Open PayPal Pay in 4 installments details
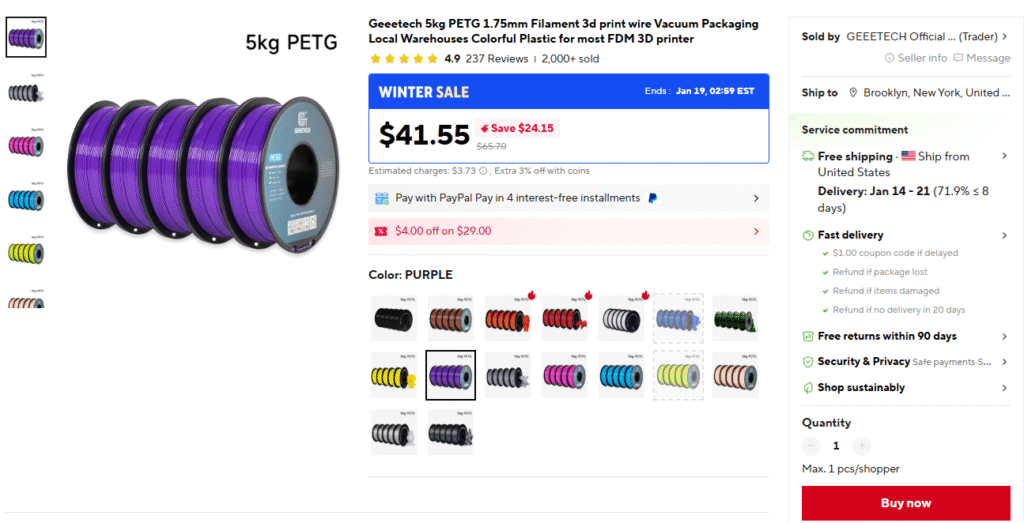The height and width of the screenshot is (523, 1024). [568, 198]
